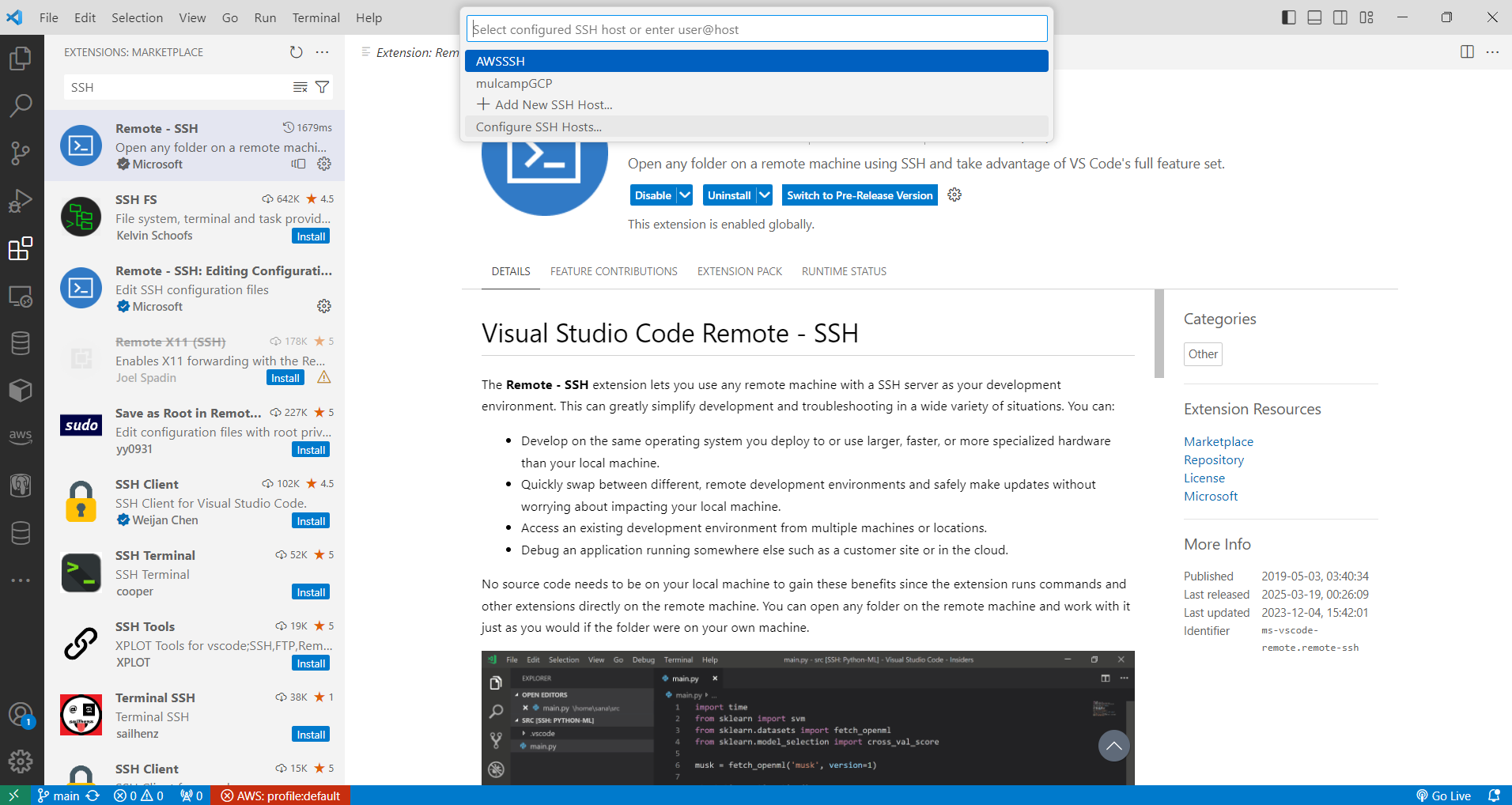The height and width of the screenshot is (805, 1512).
Task: Open the Search view in activity bar
Action: (x=21, y=105)
